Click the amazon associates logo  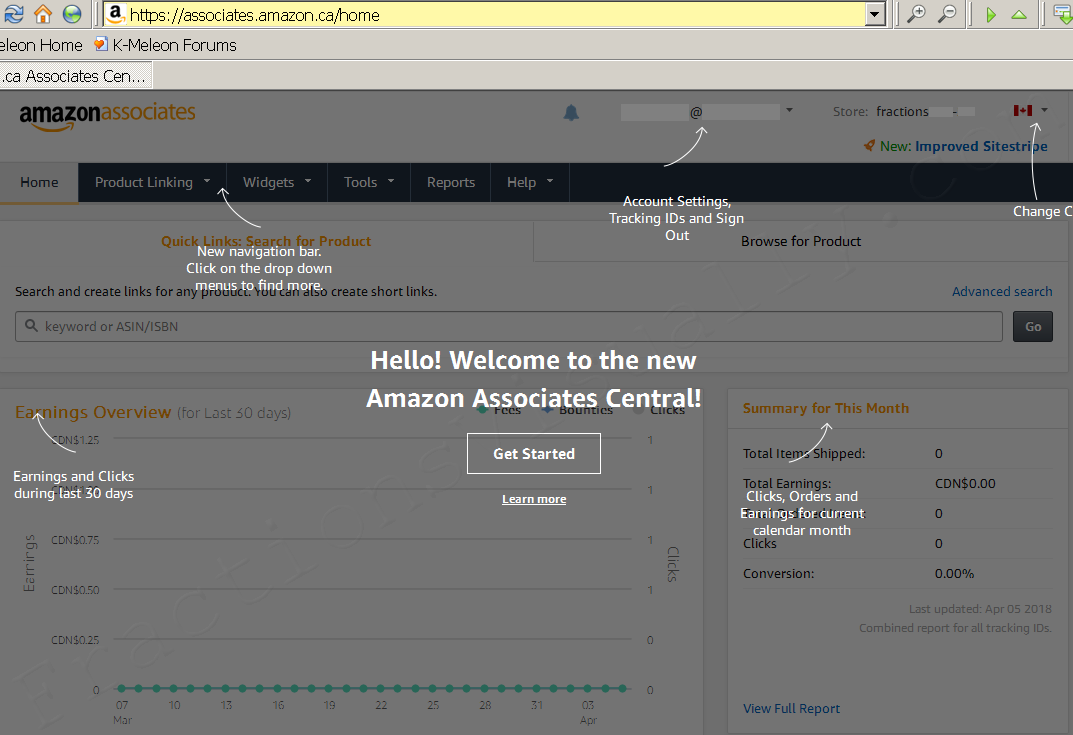tap(107, 115)
